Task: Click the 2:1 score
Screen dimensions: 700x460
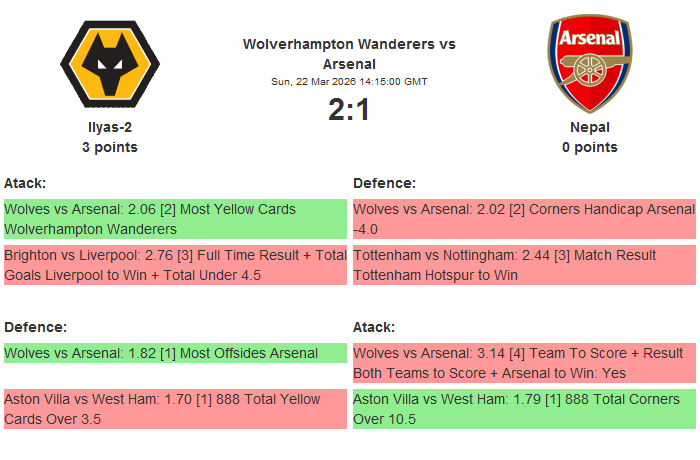Action: click(x=349, y=109)
